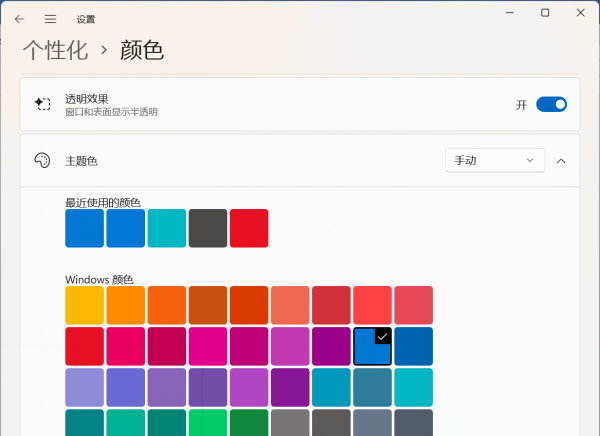Select the bright green Windows color
Image resolution: width=600 pixels, height=436 pixels.
[208, 422]
